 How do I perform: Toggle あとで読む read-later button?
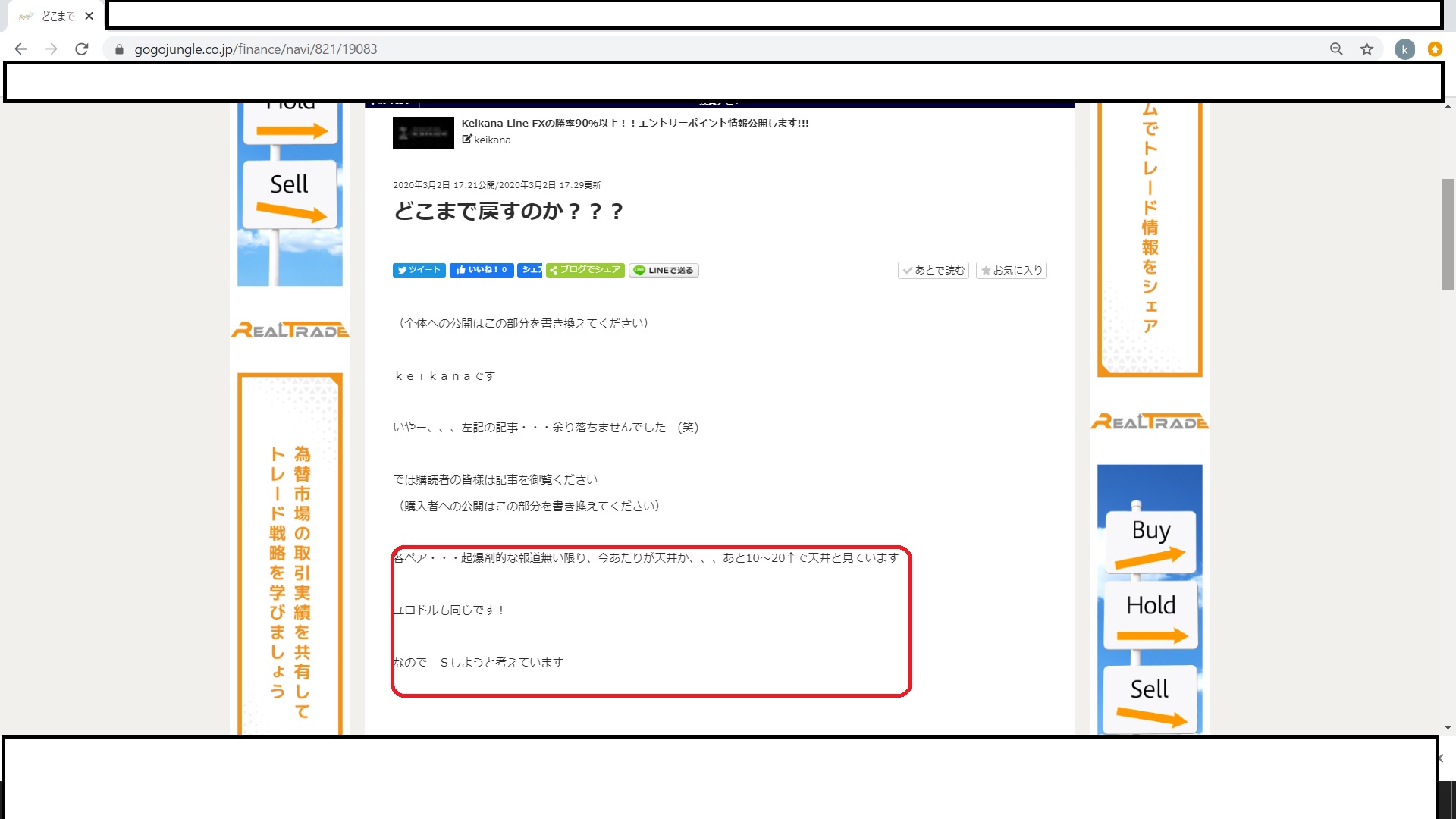tap(933, 270)
